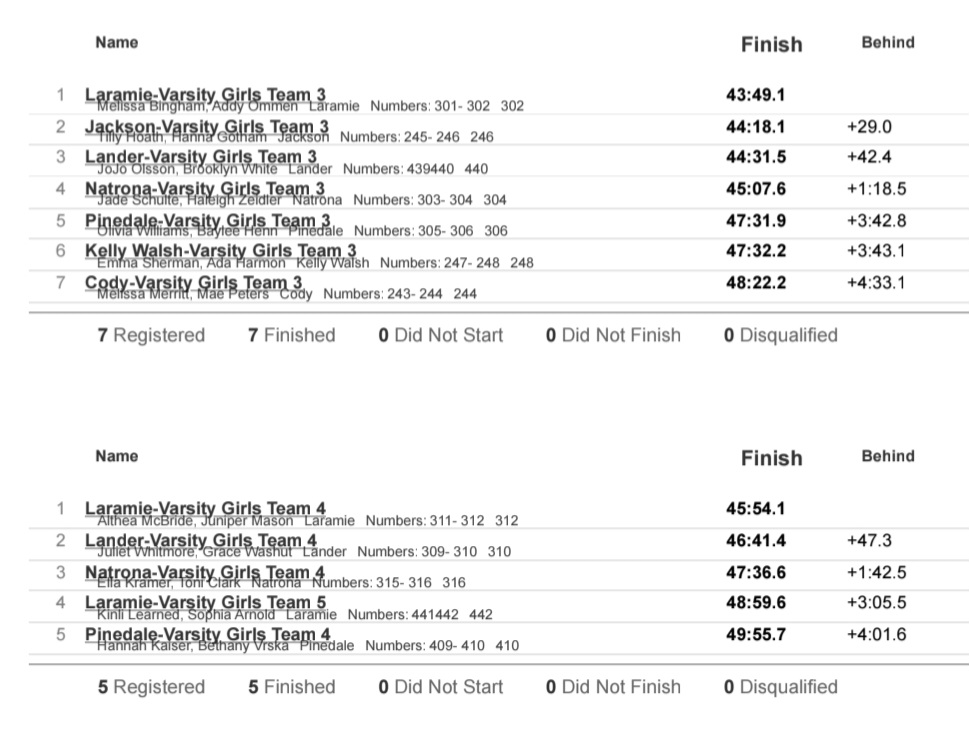The height and width of the screenshot is (729, 969).
Task: Open the Jackson-Varsity Girls Team 3 result
Action: (x=206, y=127)
